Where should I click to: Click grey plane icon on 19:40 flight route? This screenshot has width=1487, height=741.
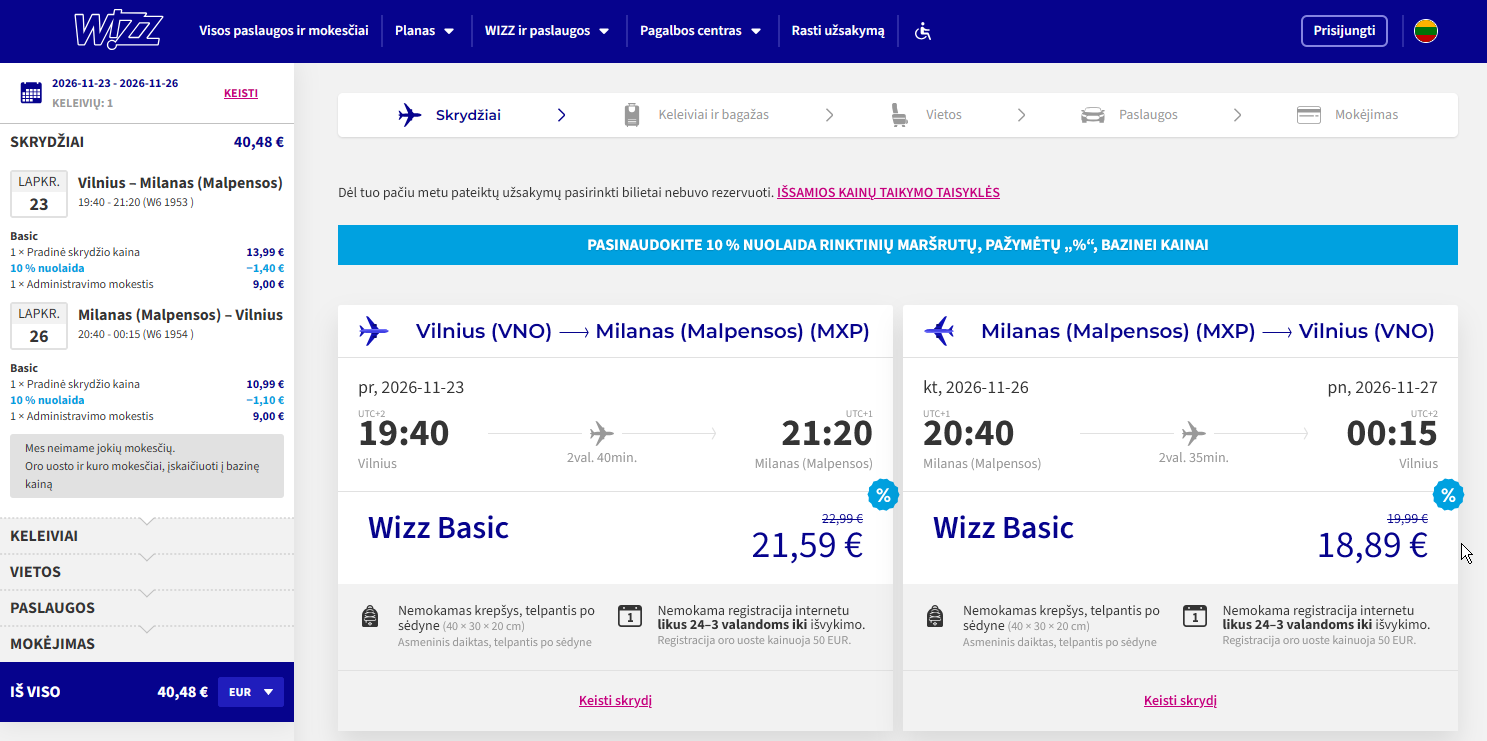coord(601,433)
